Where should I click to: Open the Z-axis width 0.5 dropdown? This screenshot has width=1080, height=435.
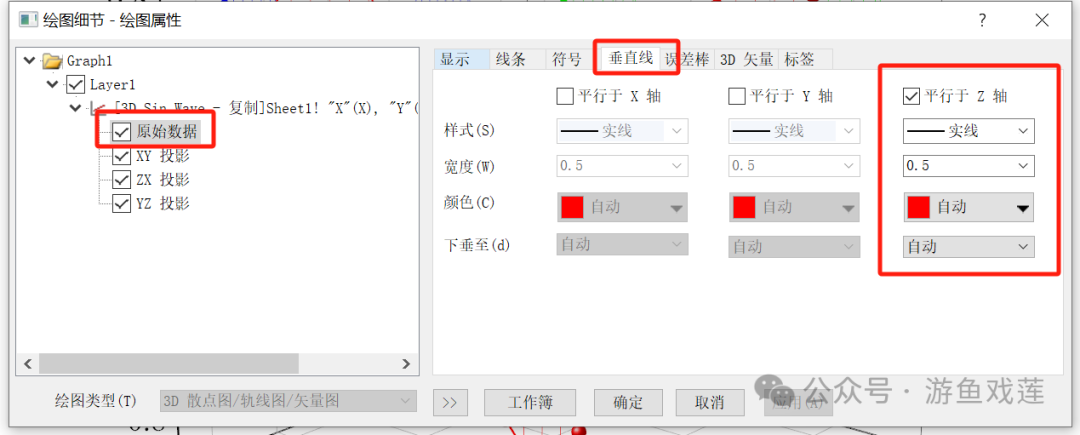[x=968, y=166]
